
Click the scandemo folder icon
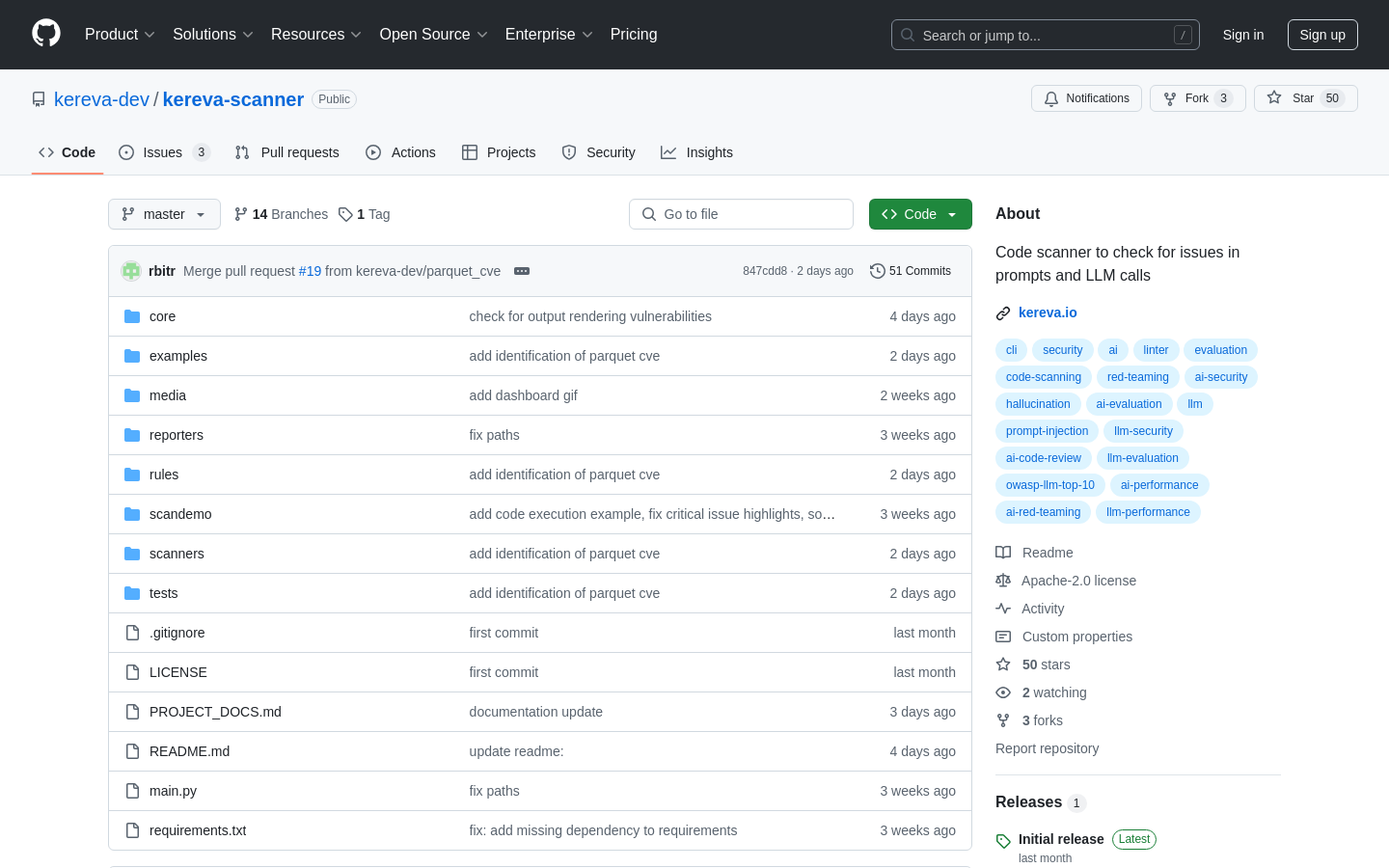(132, 514)
